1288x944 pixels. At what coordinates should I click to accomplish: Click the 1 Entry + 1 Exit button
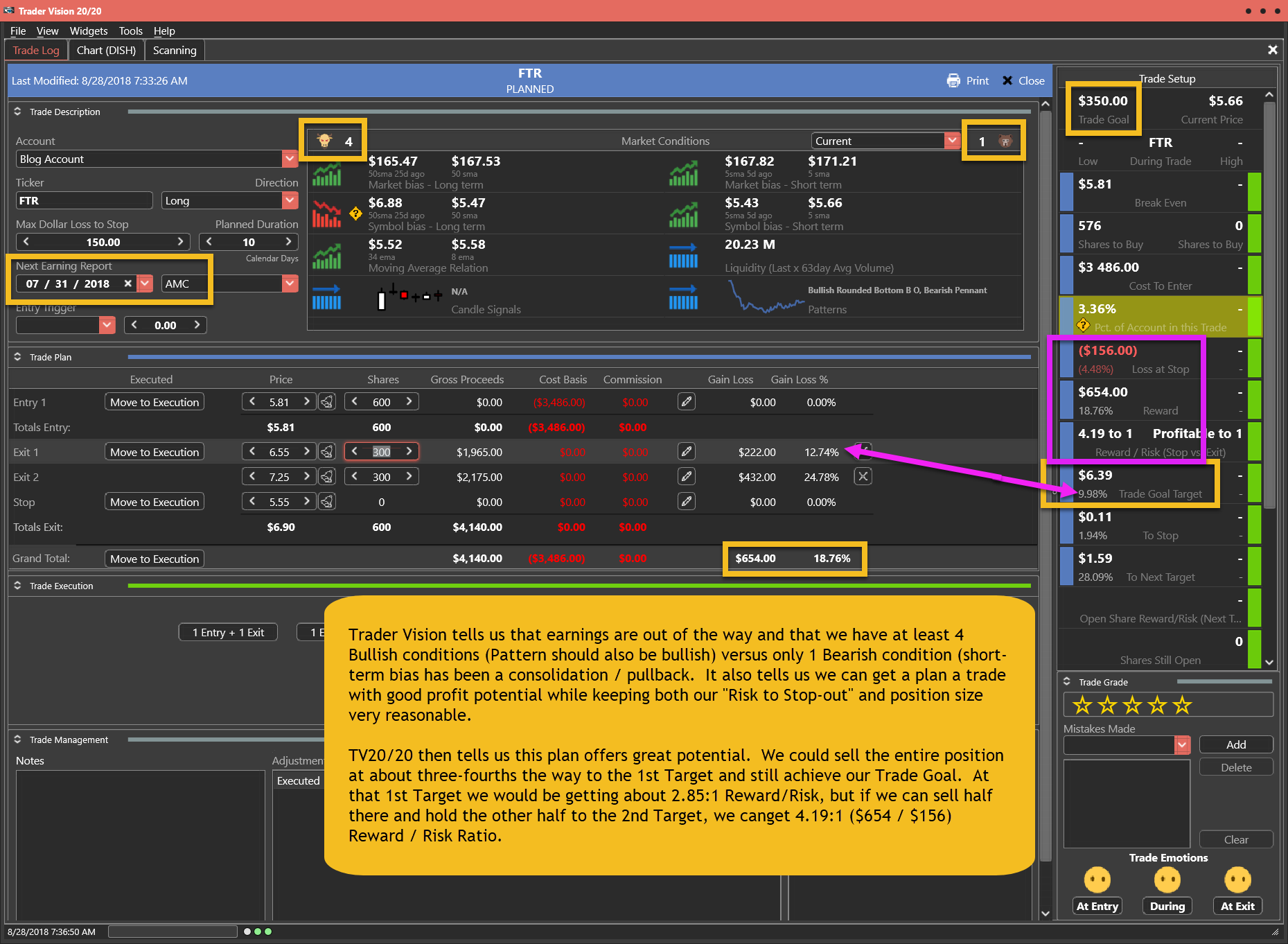click(228, 632)
